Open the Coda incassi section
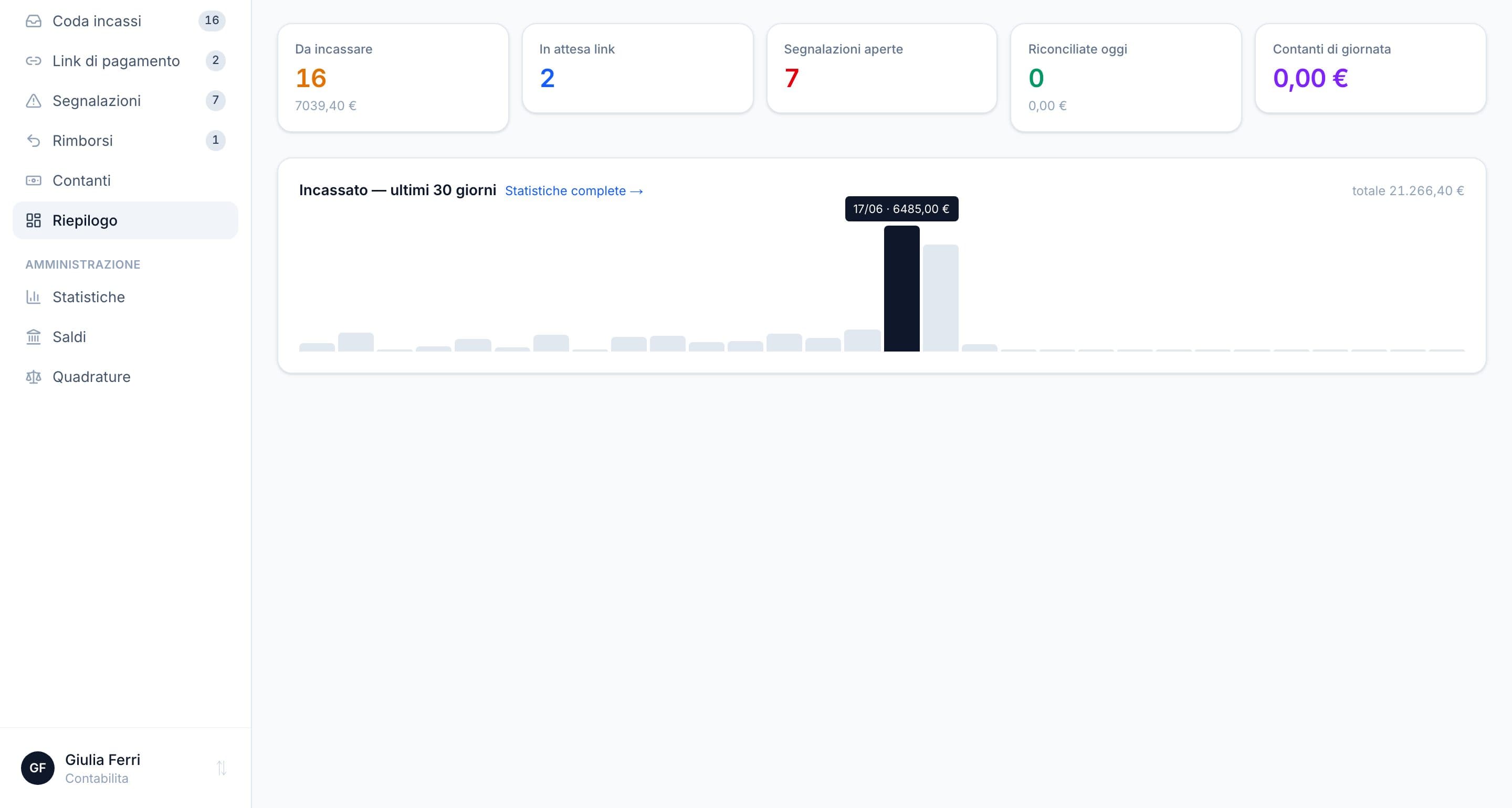Screen dimensions: 1512x808 click(125, 21)
